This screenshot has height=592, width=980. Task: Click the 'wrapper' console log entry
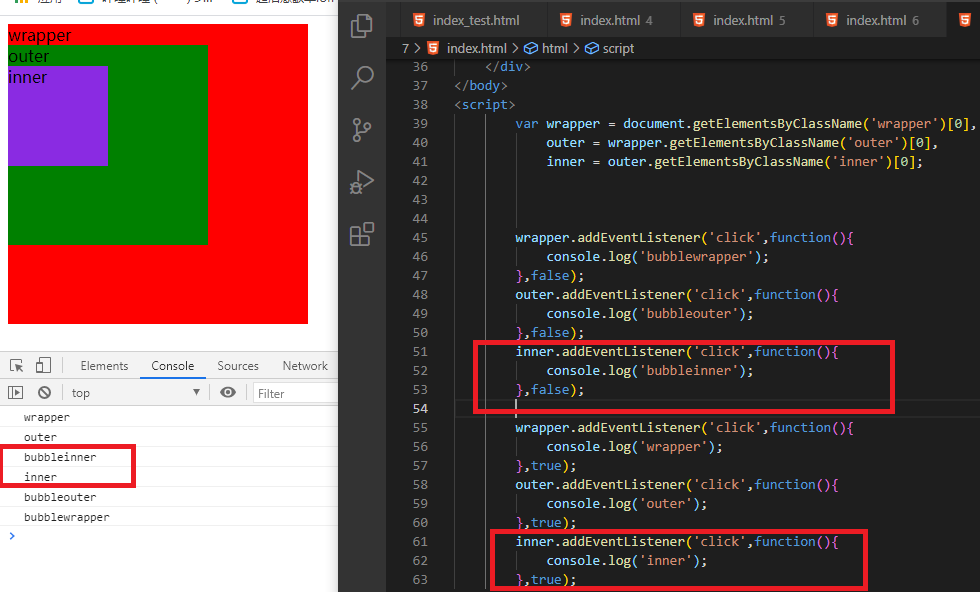(x=47, y=417)
